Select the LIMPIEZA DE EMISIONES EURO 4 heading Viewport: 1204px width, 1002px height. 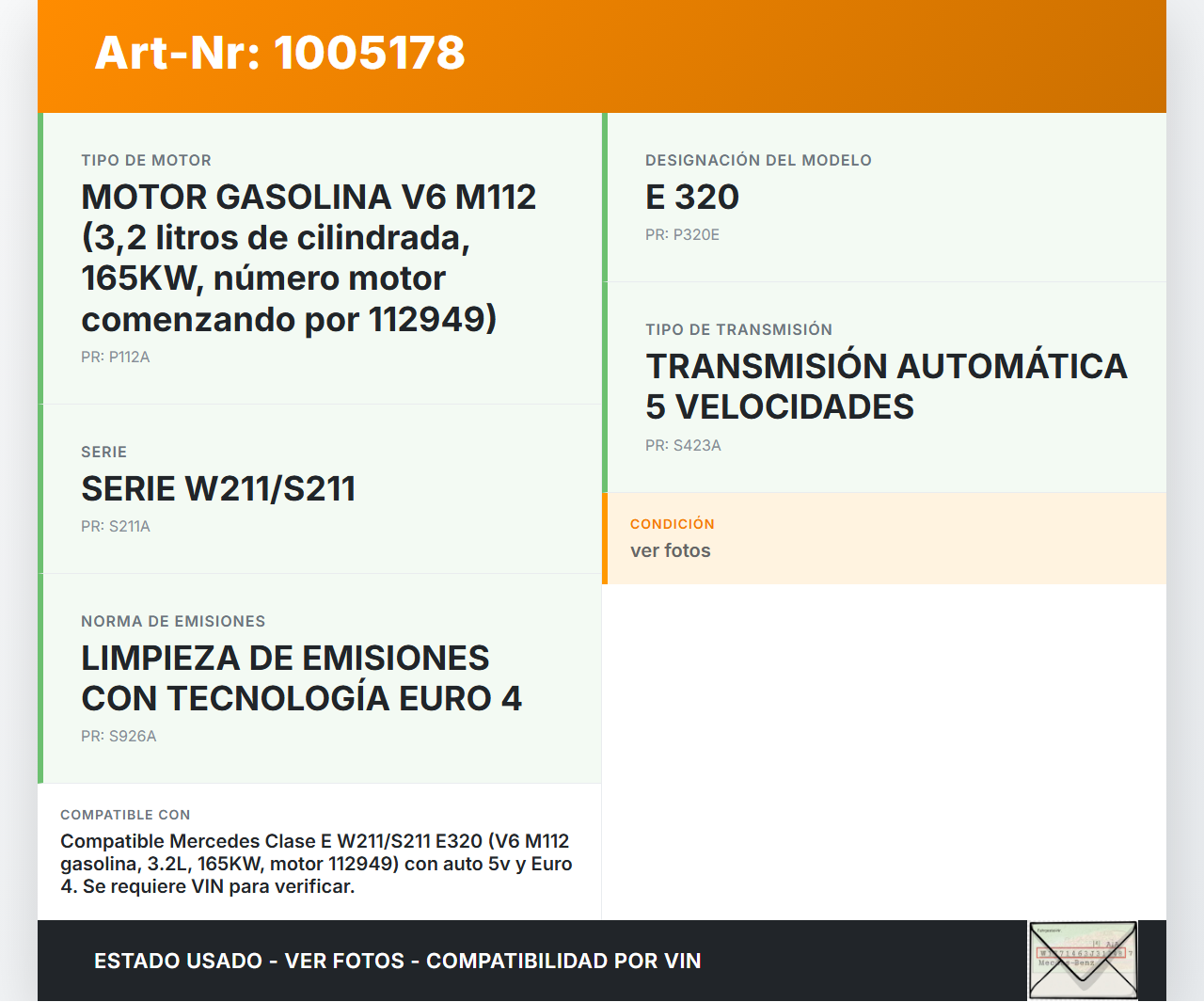[301, 678]
